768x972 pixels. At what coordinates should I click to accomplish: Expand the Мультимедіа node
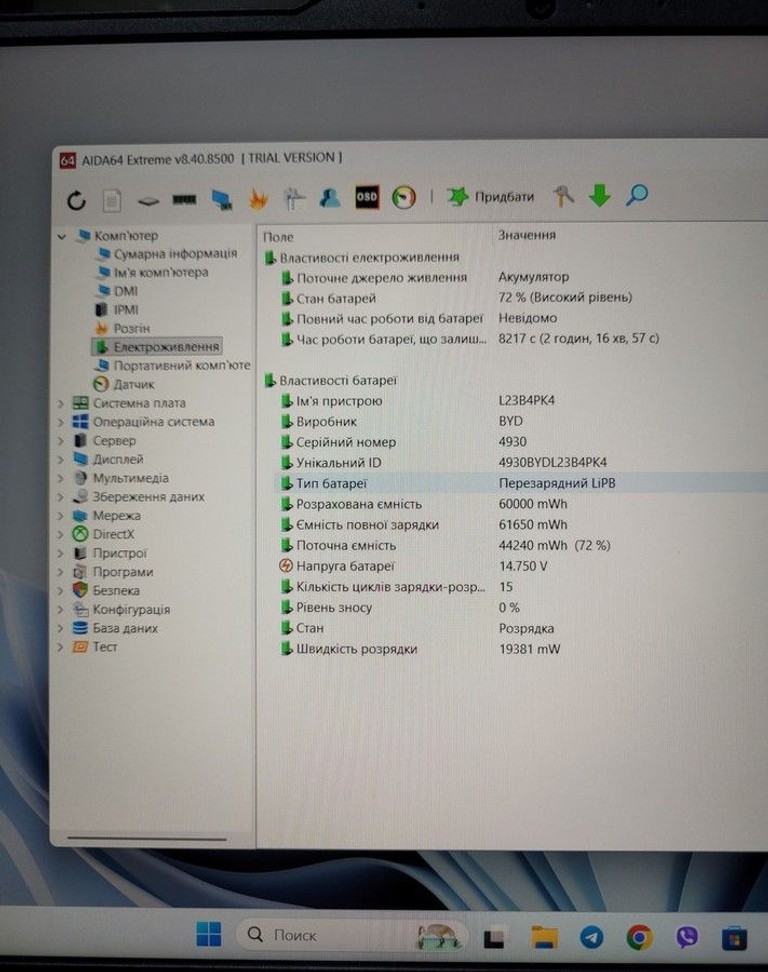point(61,479)
